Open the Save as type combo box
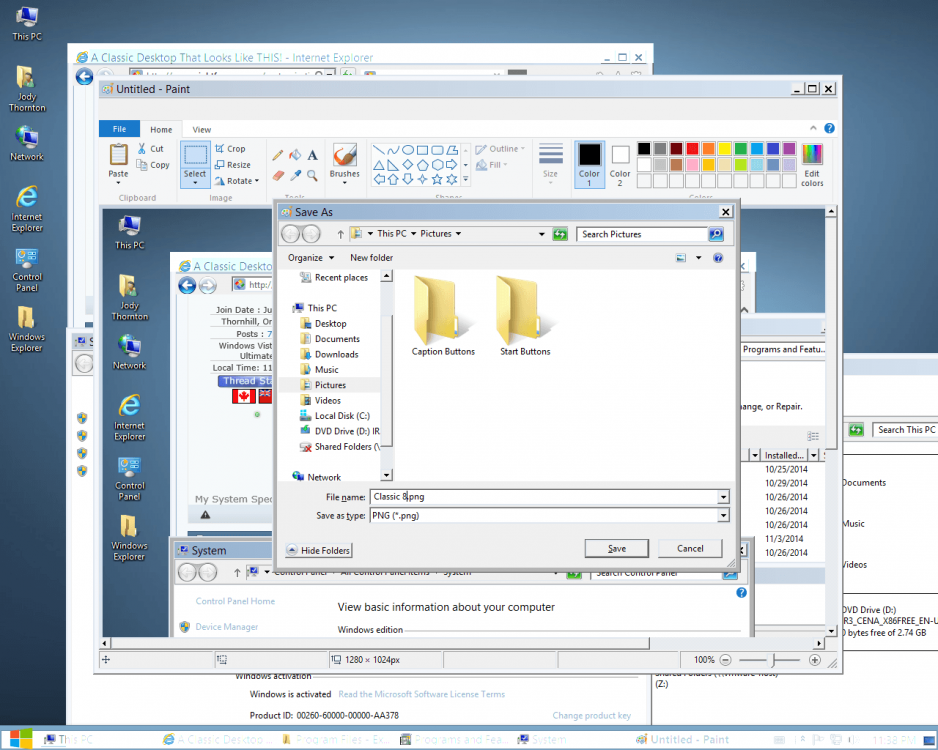This screenshot has height=750, width=938. click(549, 516)
